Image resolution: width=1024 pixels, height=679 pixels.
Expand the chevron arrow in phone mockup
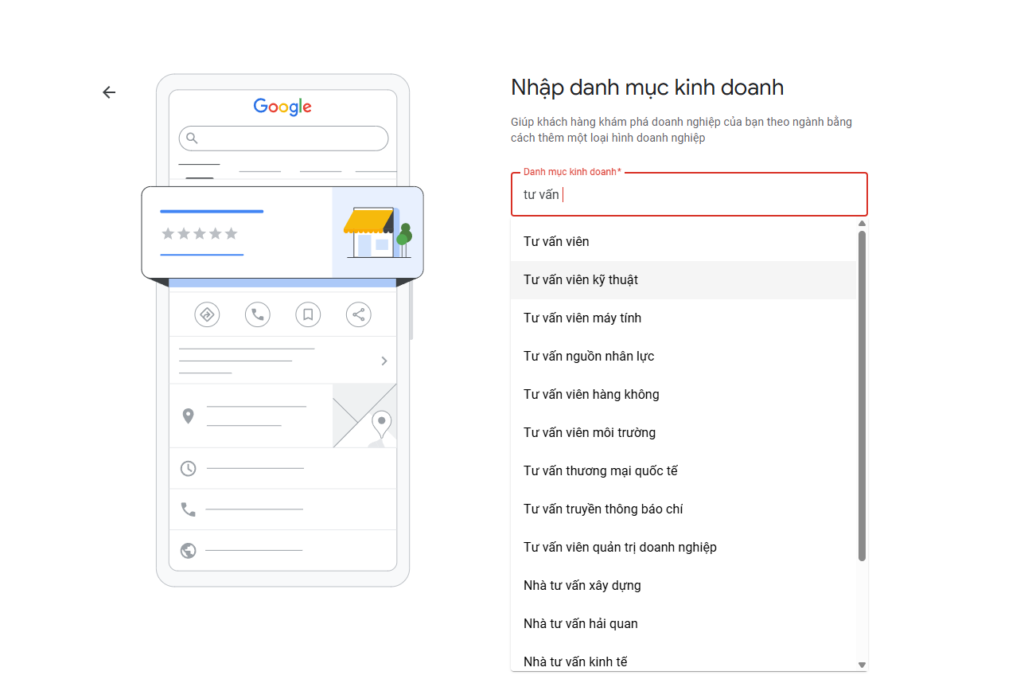point(384,361)
